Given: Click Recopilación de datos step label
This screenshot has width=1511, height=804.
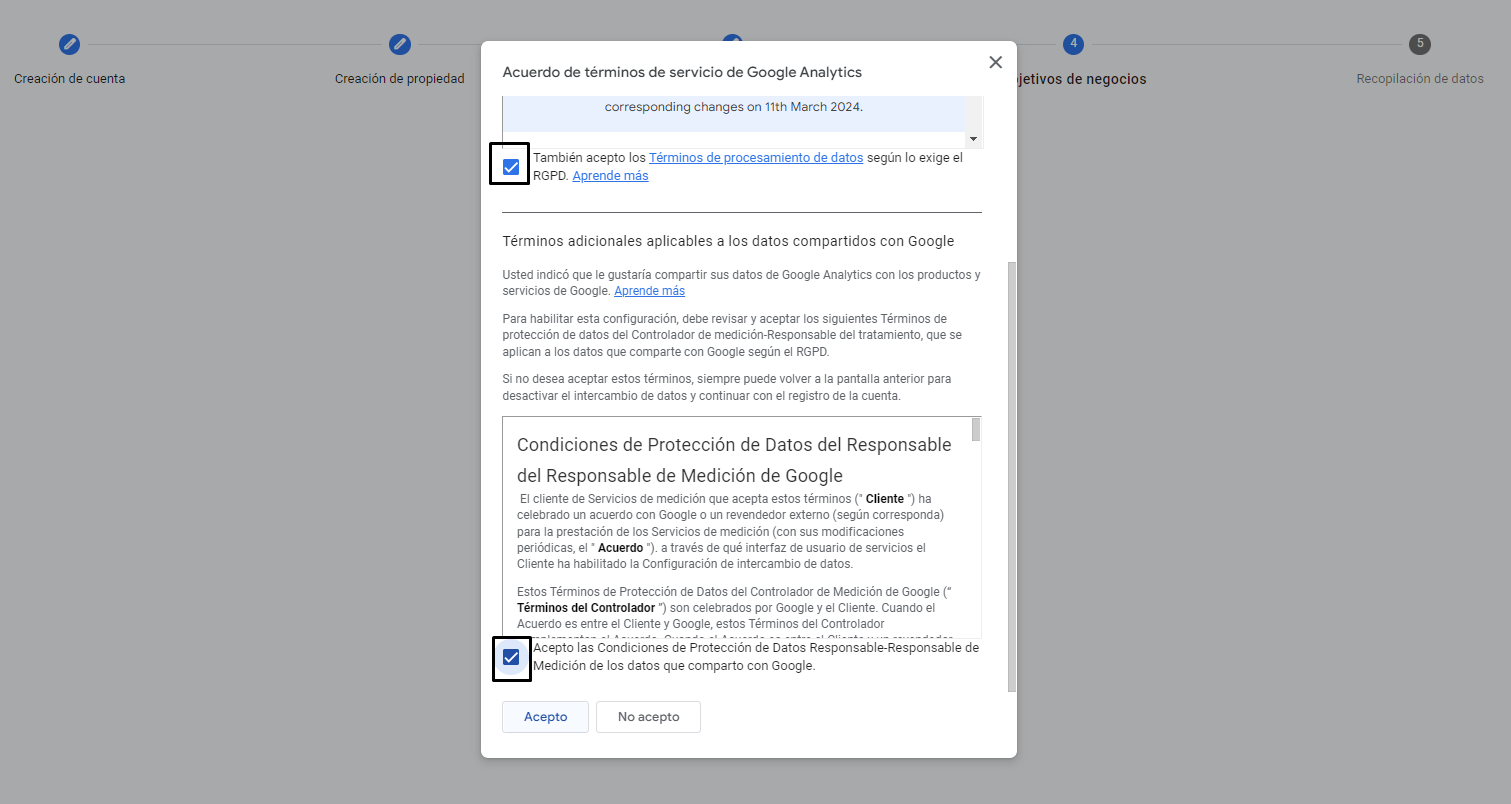Looking at the screenshot, I should tap(1420, 79).
